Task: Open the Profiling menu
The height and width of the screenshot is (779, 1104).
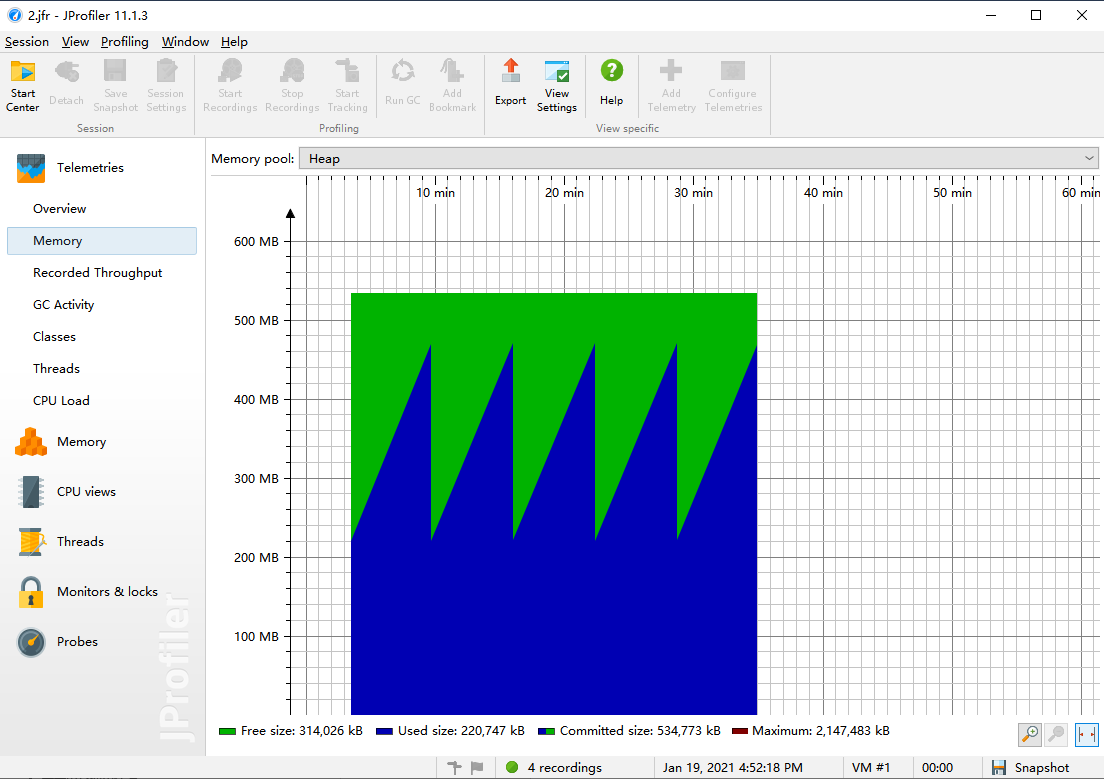Action: point(124,42)
